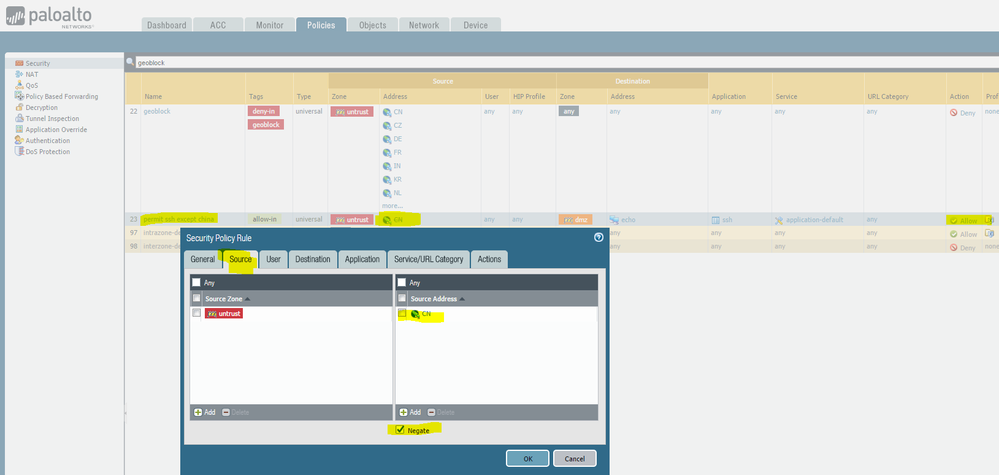Image resolution: width=999 pixels, height=475 pixels.
Task: Cancel the Security Policy Rule dialog
Action: click(575, 458)
